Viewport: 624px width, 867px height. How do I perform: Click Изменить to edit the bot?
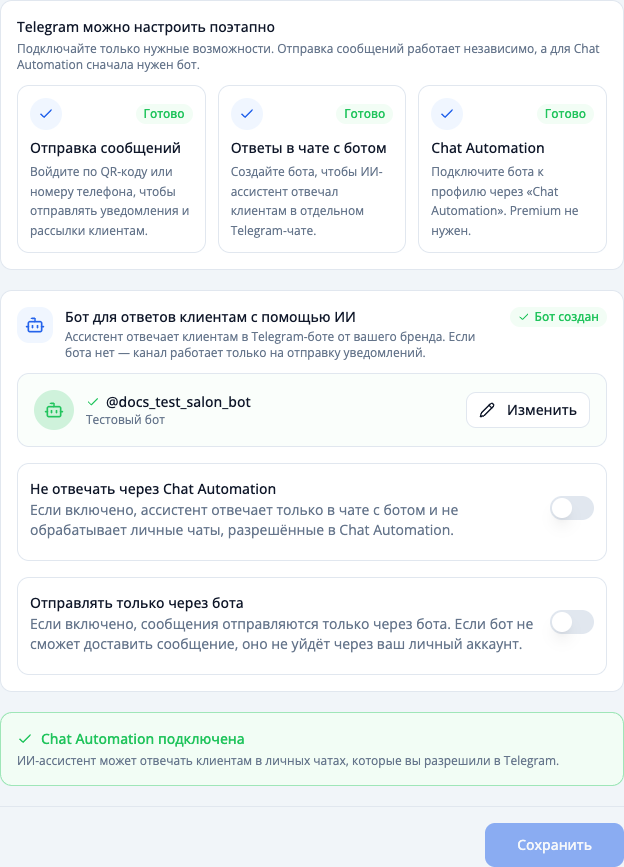pyautogui.click(x=528, y=410)
